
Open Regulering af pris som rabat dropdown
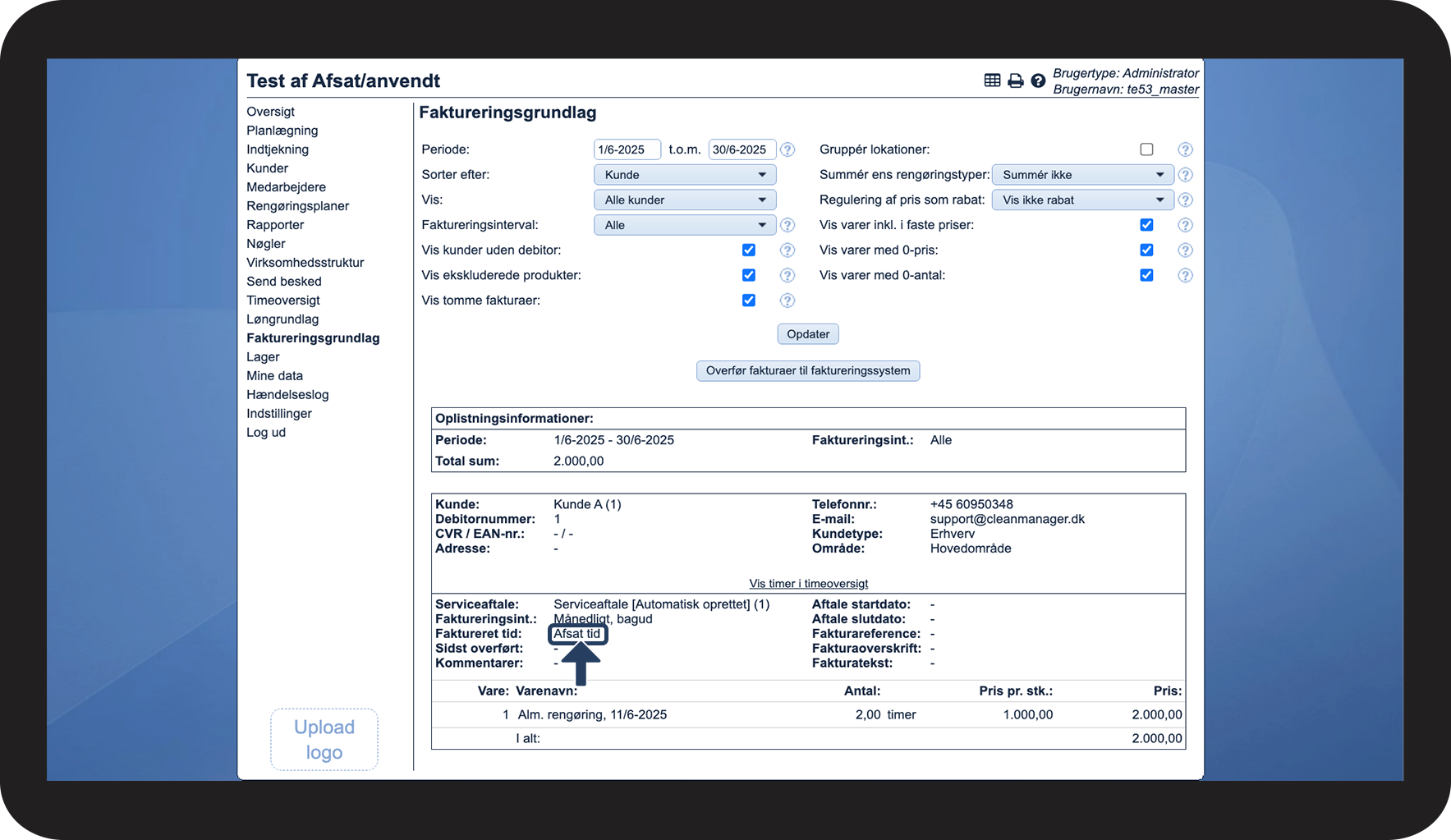pos(1082,200)
